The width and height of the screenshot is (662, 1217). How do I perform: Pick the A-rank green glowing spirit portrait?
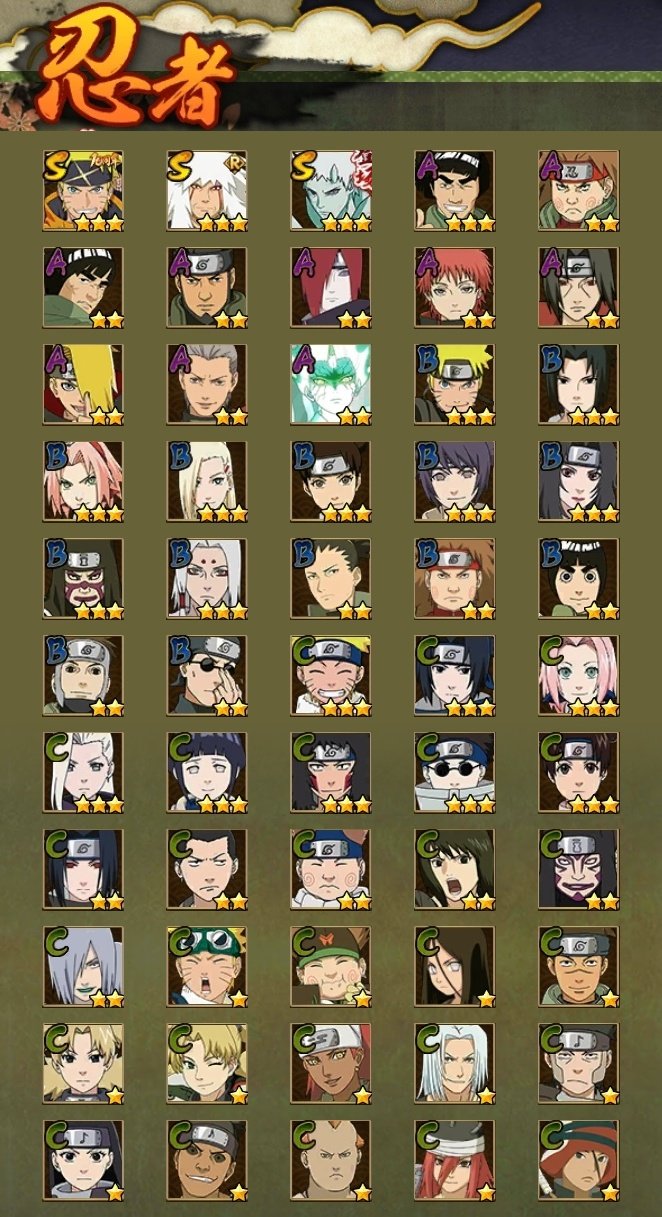coord(331,385)
